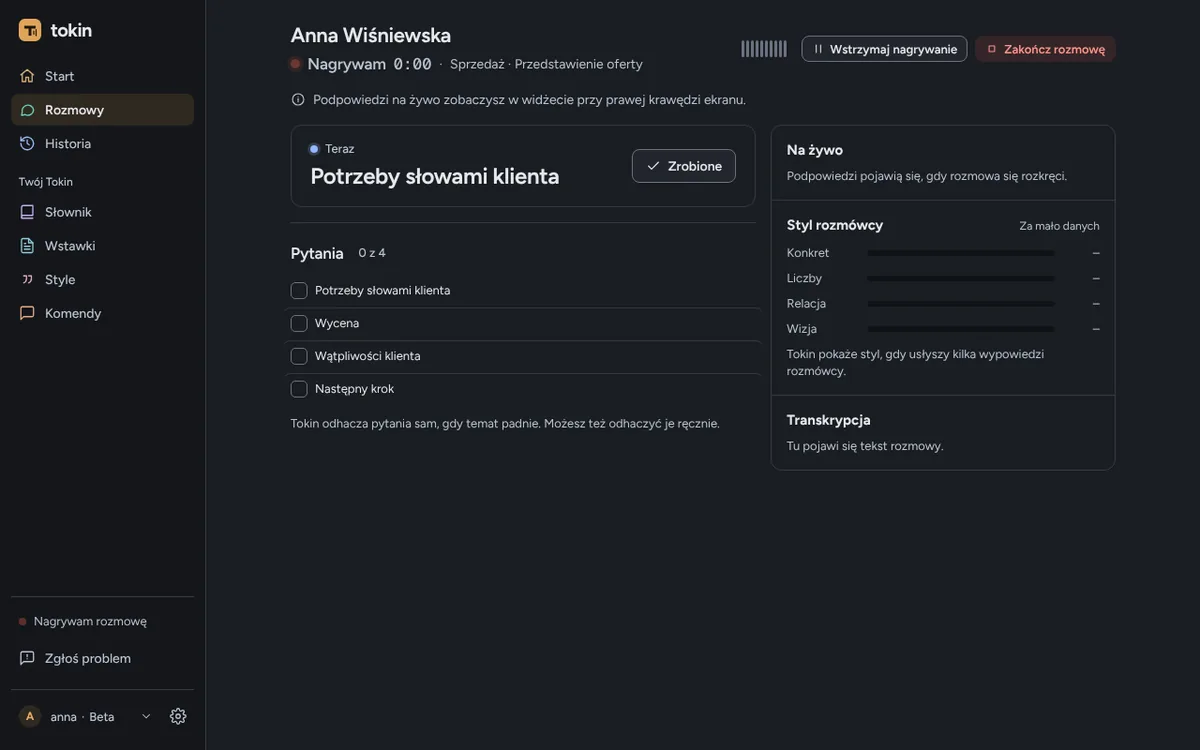Image resolution: width=1200 pixels, height=750 pixels.
Task: Click the Wstrzymaj nagrywanie button
Action: [884, 49]
